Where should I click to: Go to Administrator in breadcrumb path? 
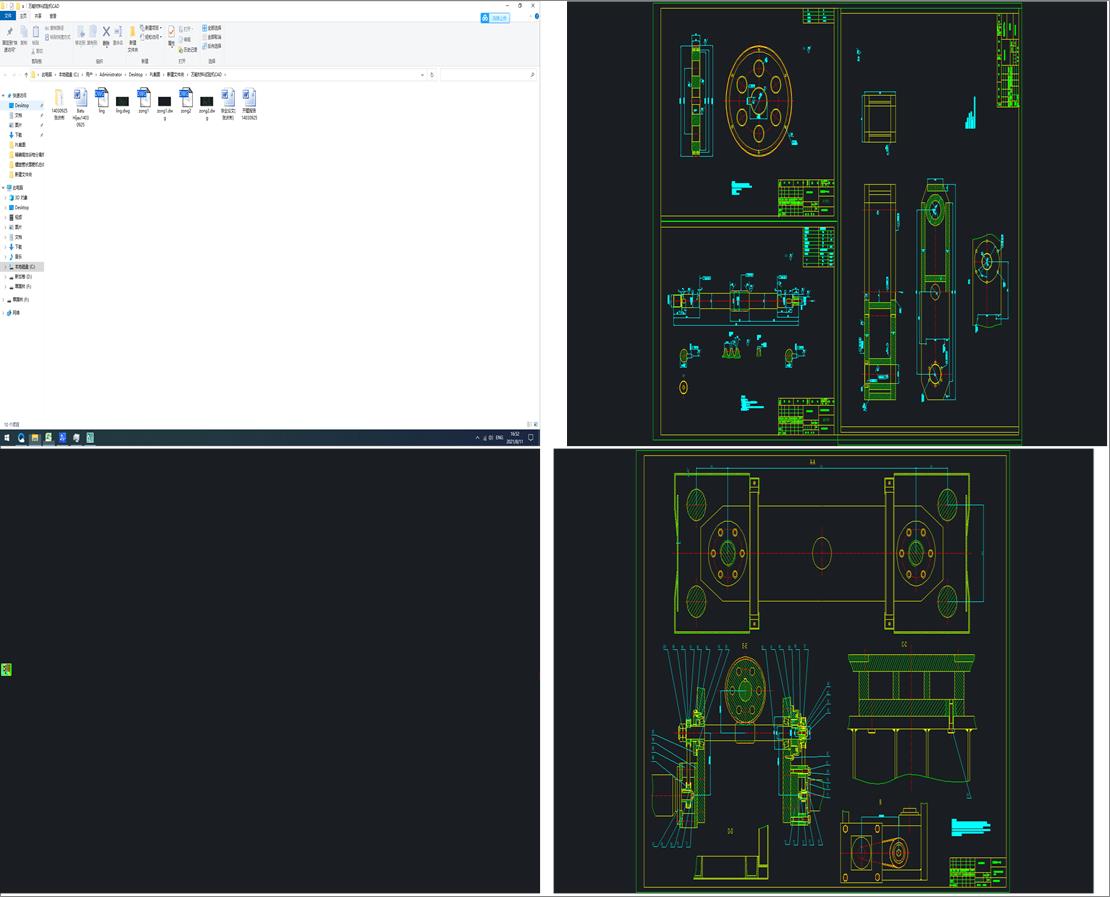click(x=110, y=74)
